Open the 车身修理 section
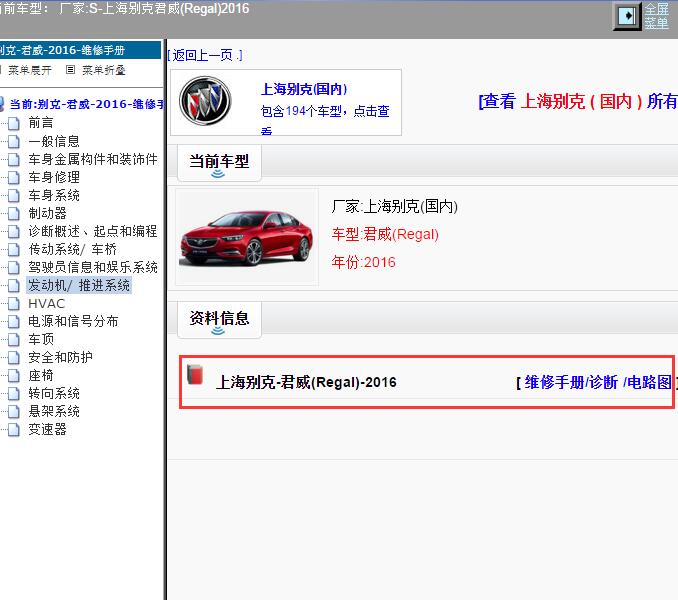This screenshot has width=678, height=600. (x=54, y=177)
